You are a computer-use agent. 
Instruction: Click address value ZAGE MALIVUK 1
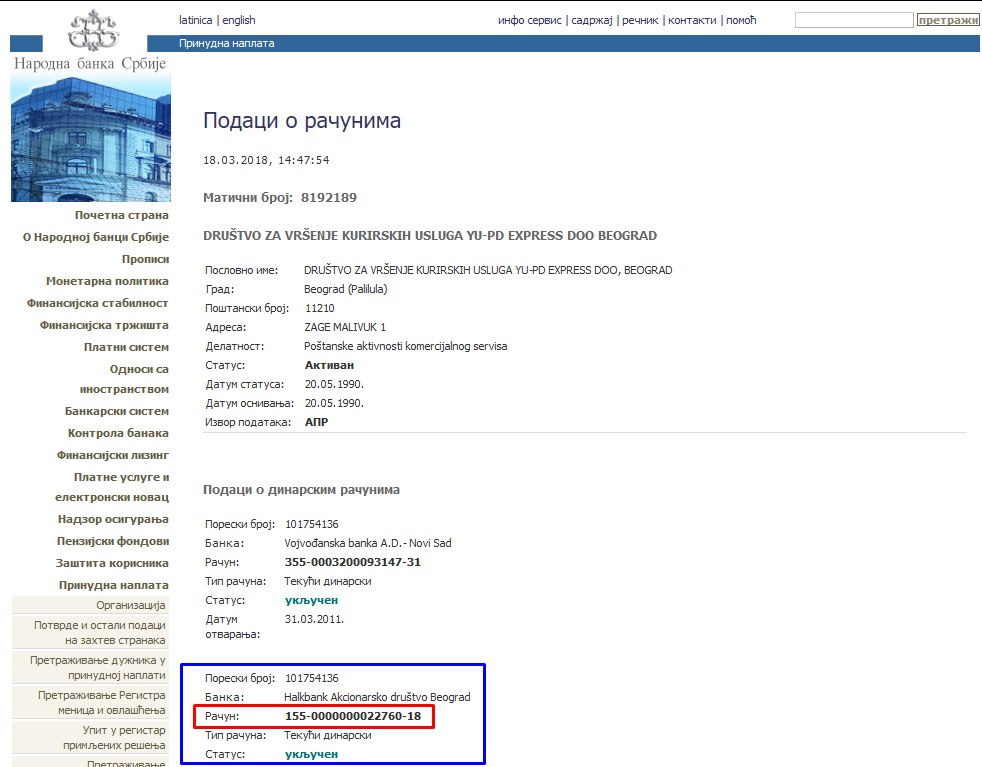pyautogui.click(x=345, y=327)
